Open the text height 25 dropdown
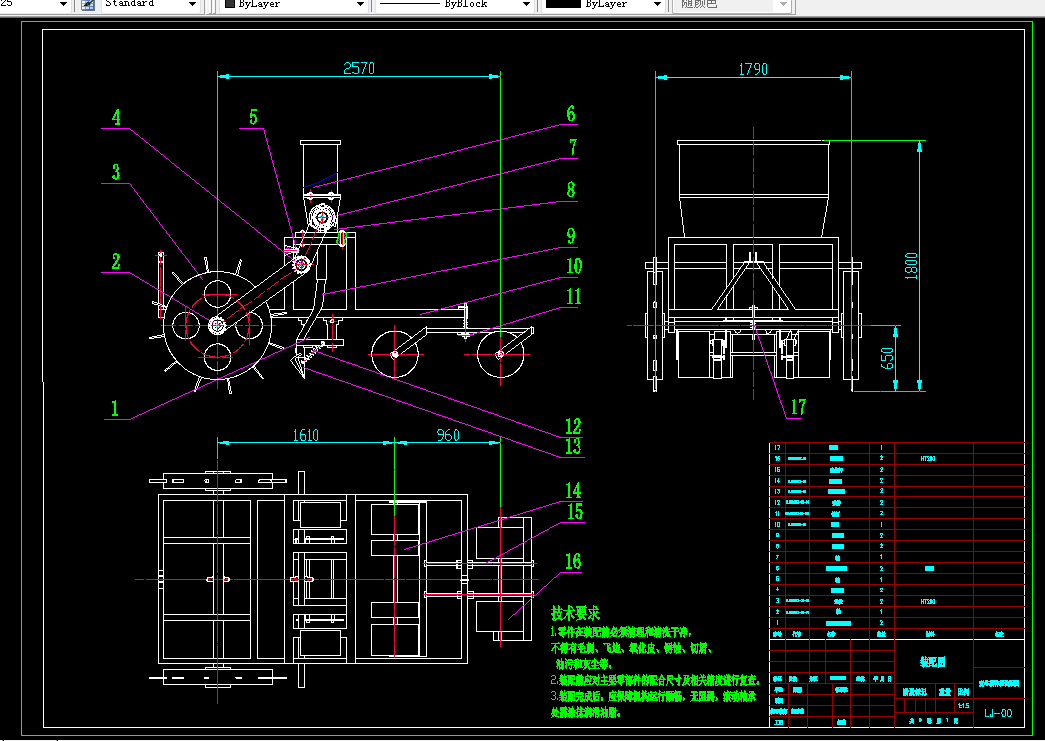The width and height of the screenshot is (1045, 741). point(63,5)
